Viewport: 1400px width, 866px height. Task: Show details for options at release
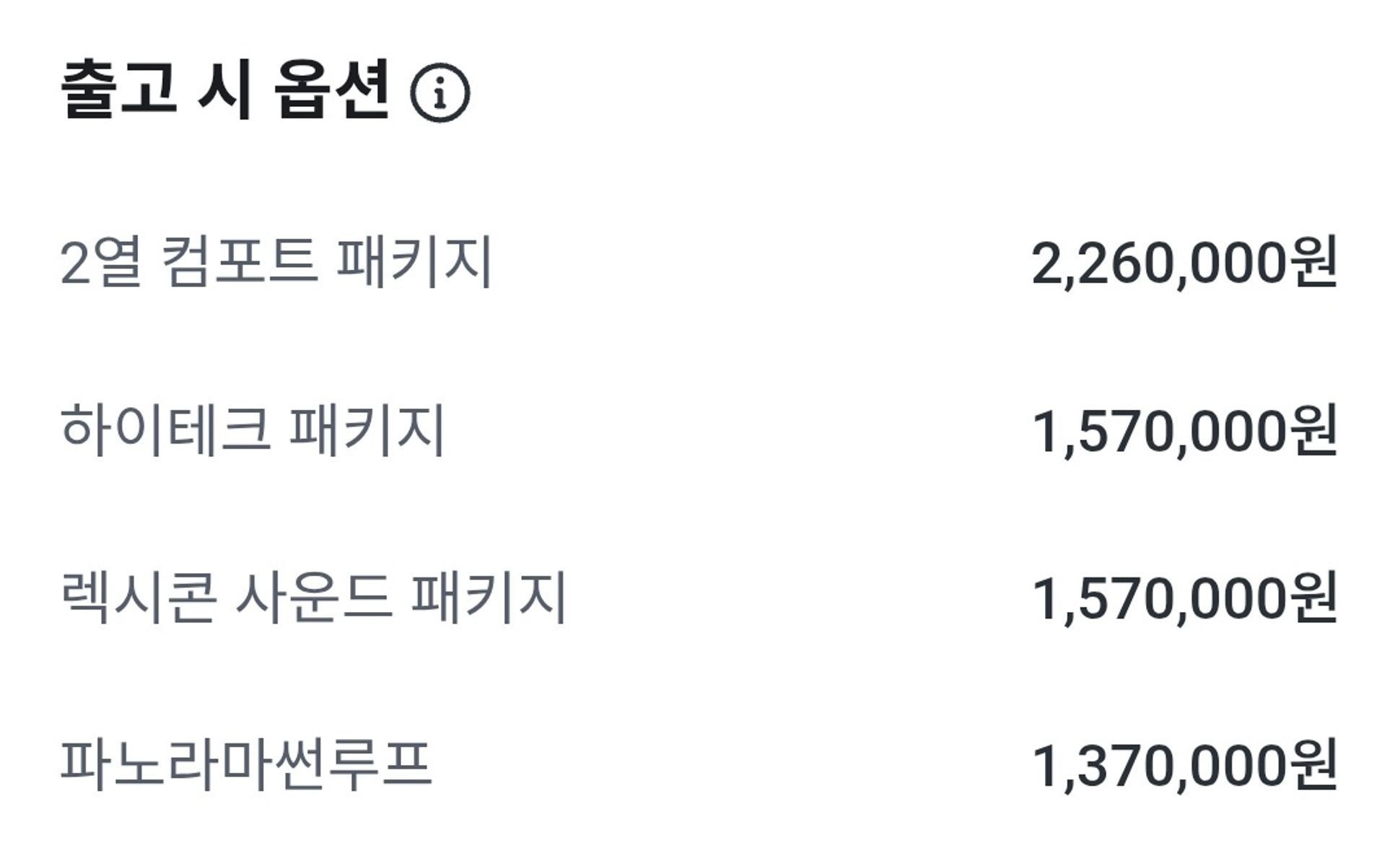point(439,93)
